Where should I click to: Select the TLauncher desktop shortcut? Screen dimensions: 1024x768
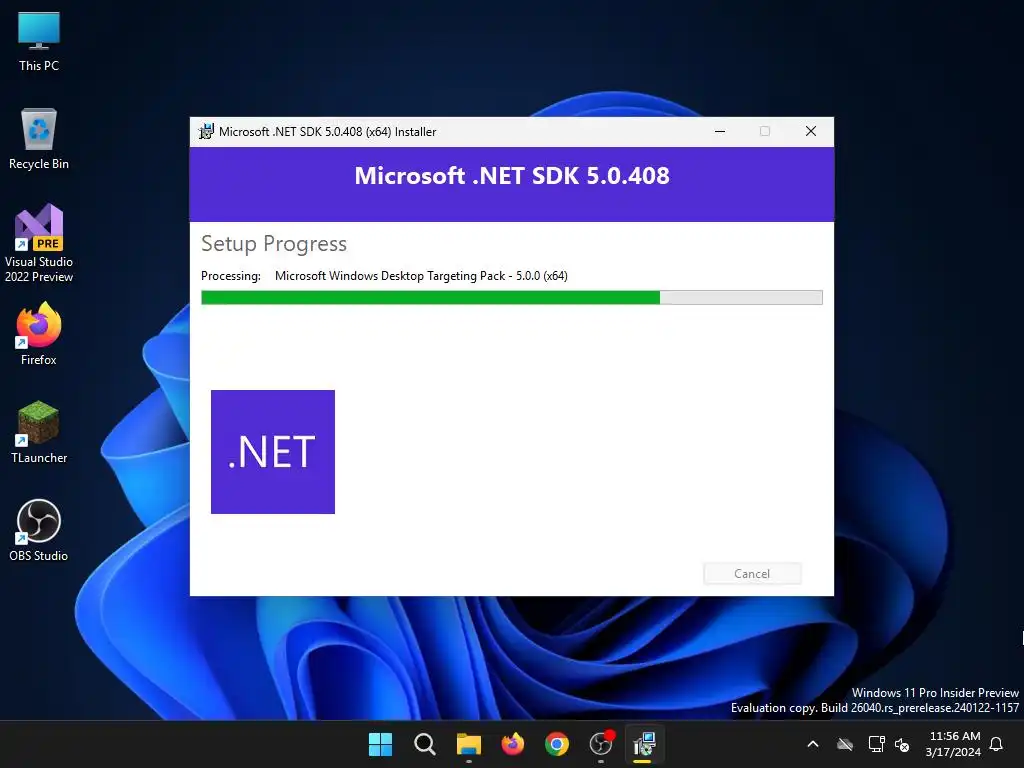point(39,432)
